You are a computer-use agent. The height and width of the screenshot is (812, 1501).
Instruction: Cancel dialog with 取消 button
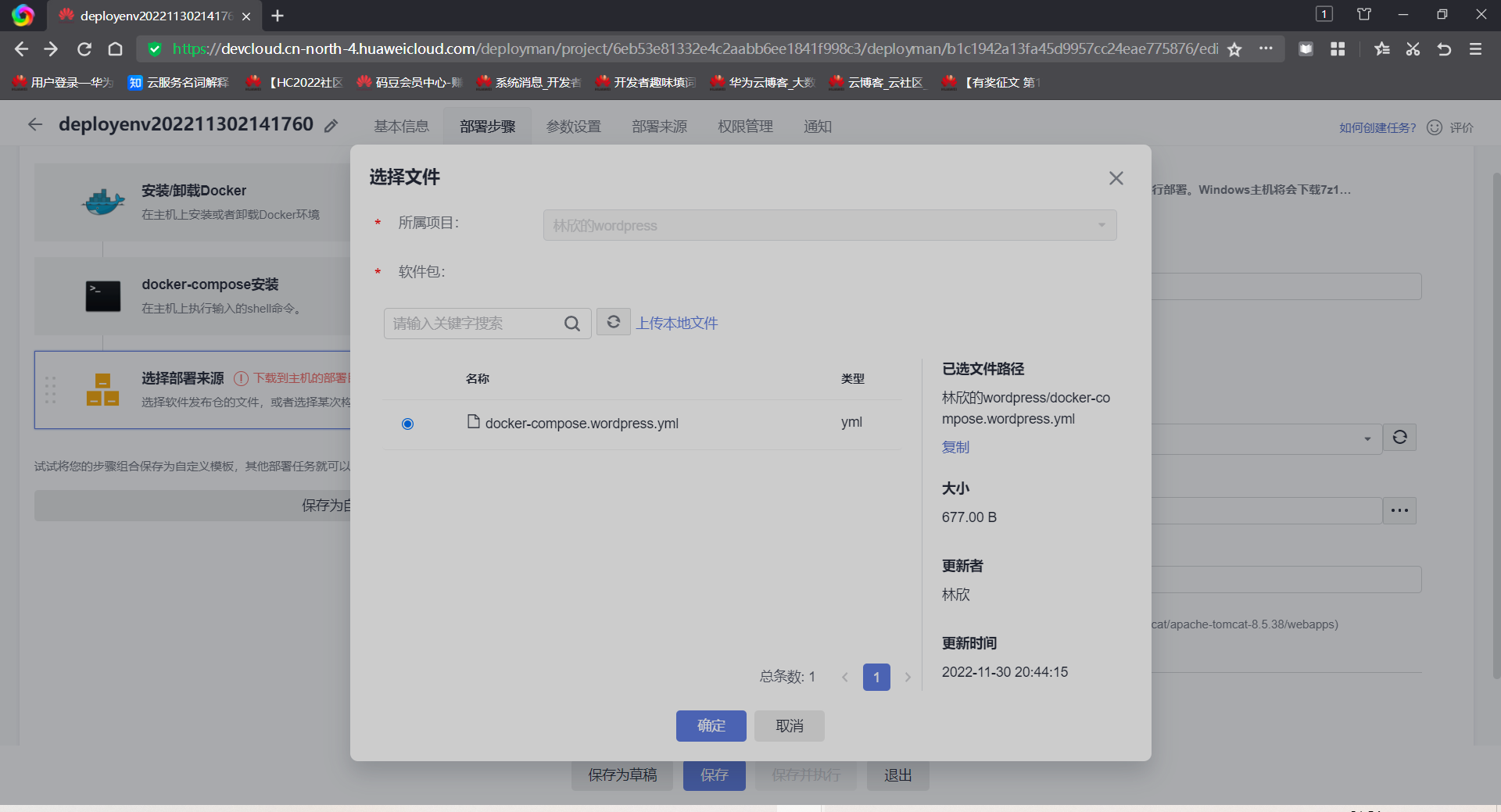pos(790,726)
